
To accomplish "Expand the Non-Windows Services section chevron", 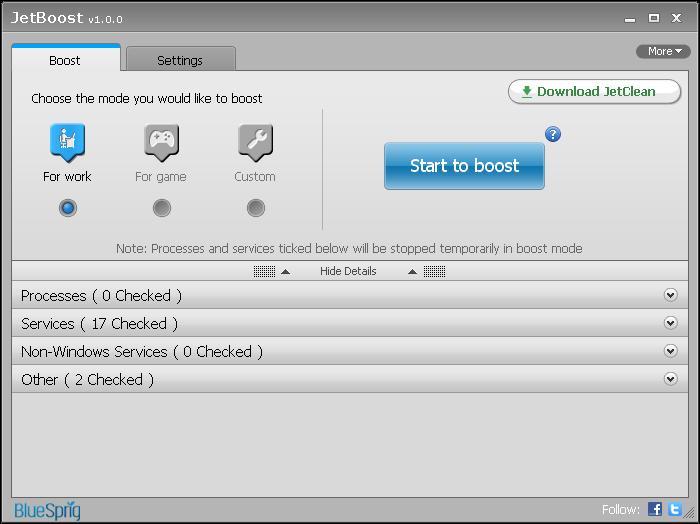I will point(671,351).
